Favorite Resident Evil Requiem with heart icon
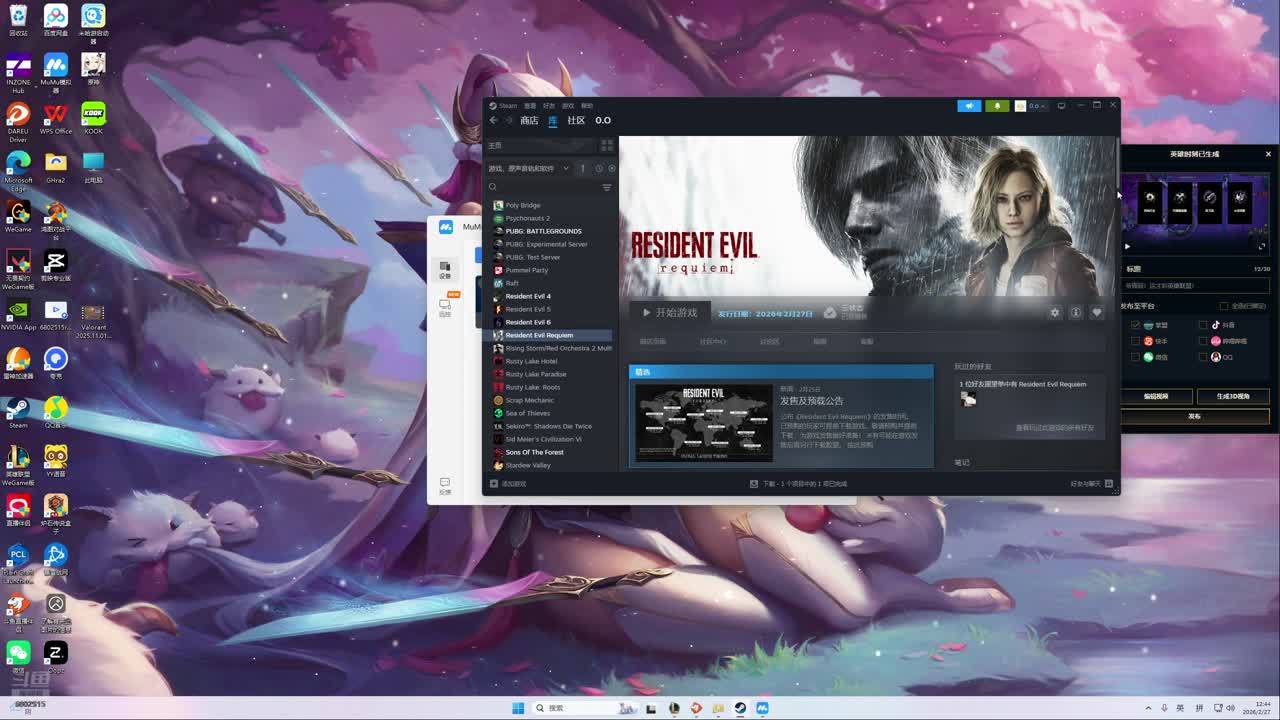Screen dimensions: 1280x720 click(1096, 313)
